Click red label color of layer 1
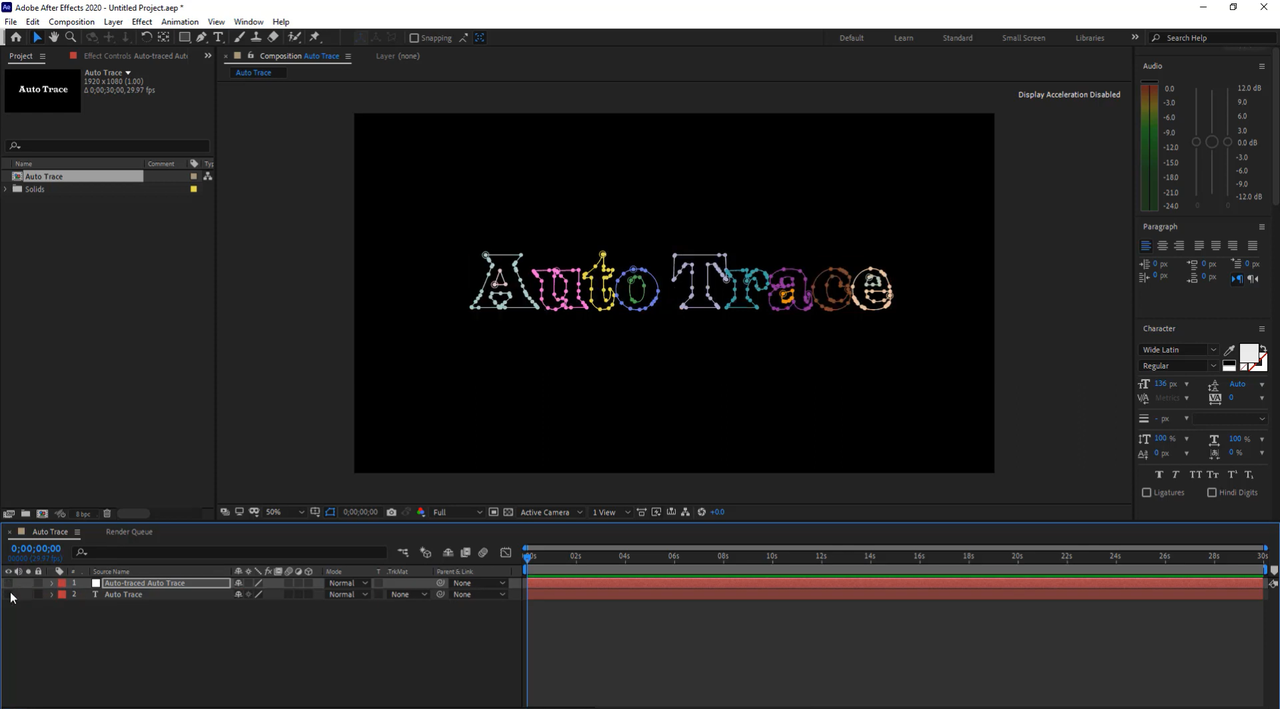This screenshot has width=1280, height=709. tap(61, 583)
